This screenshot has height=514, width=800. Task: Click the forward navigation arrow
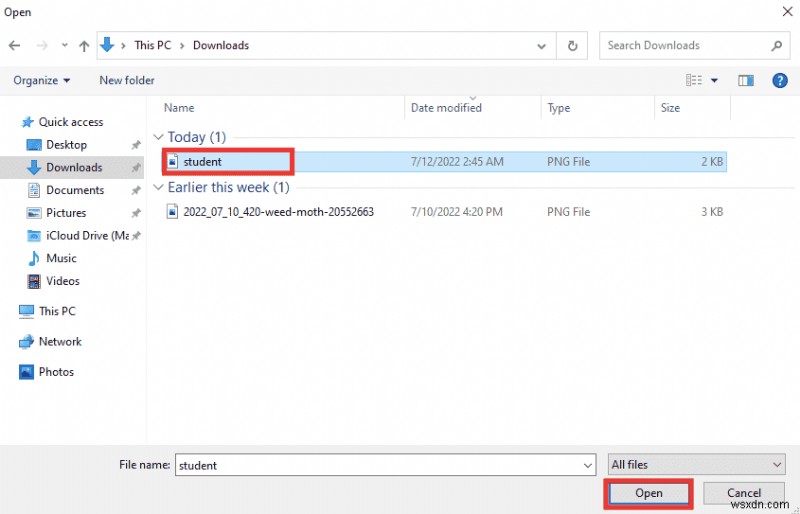coord(42,45)
